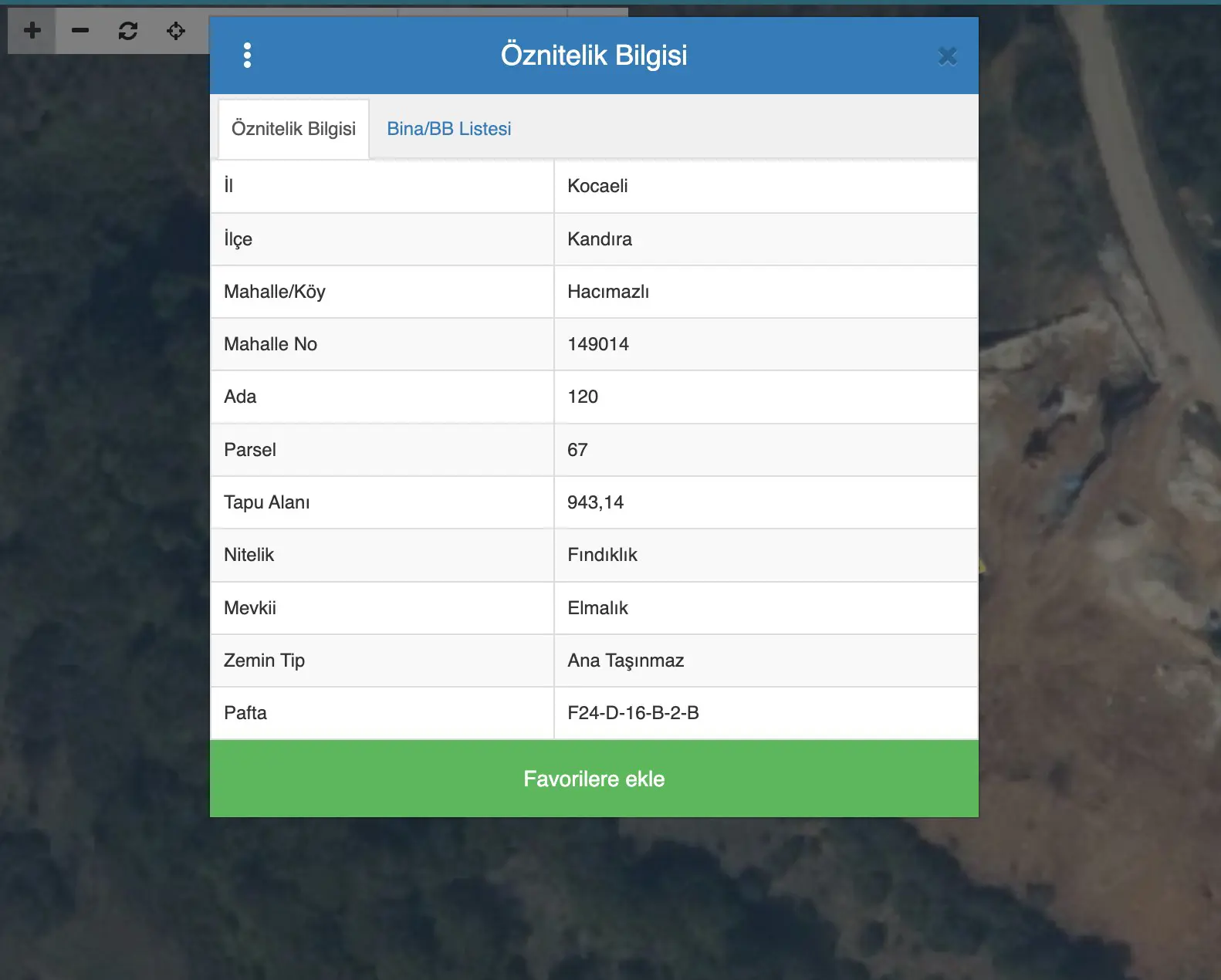Click the Tapu Alanı label
This screenshot has height=980, width=1221.
click(x=267, y=502)
